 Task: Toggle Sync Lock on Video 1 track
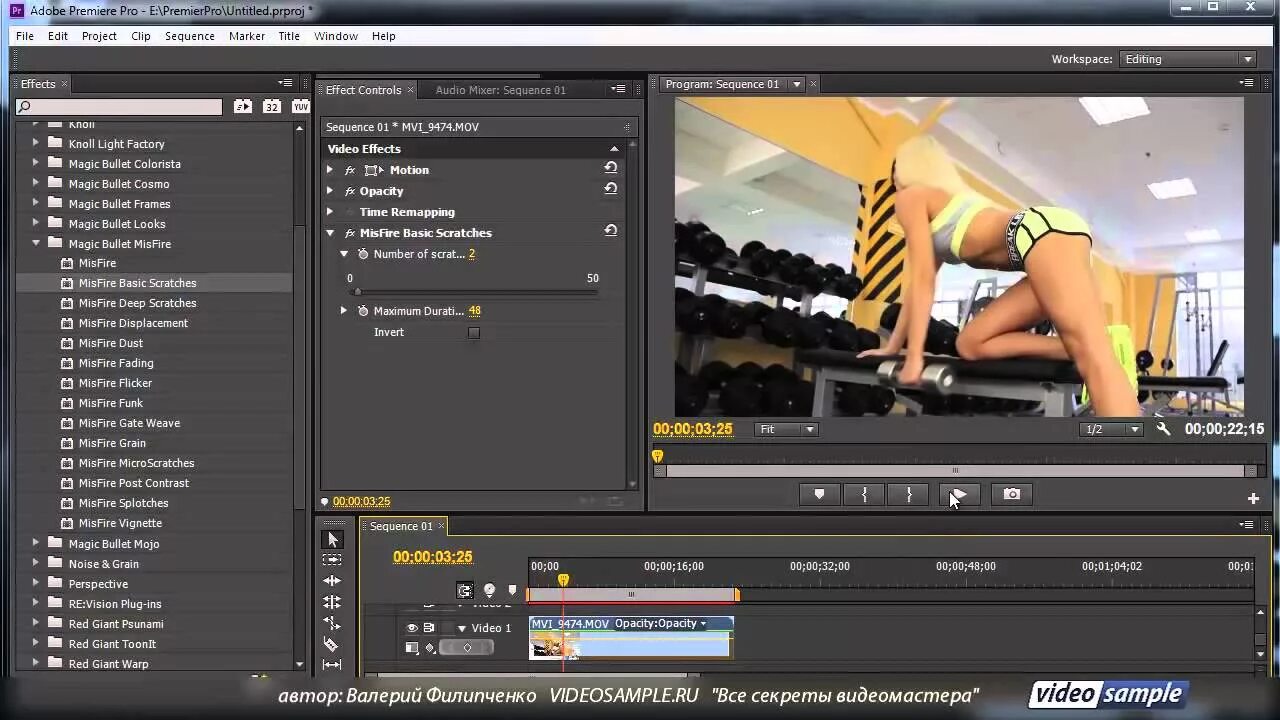pos(429,628)
